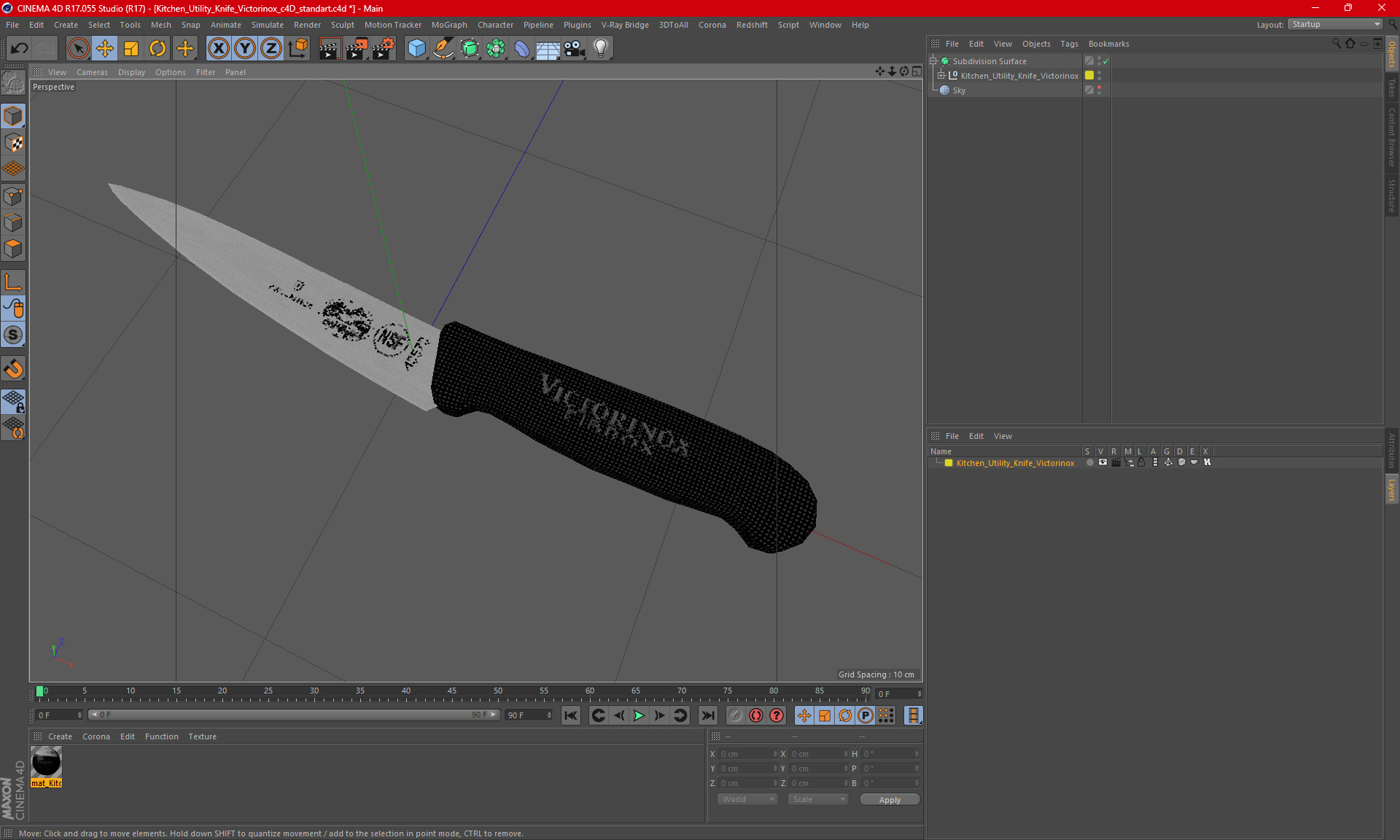Screen dimensions: 1400x840
Task: Expand the Kitchen_Utility_Knife_Victorinox object
Action: tap(941, 76)
